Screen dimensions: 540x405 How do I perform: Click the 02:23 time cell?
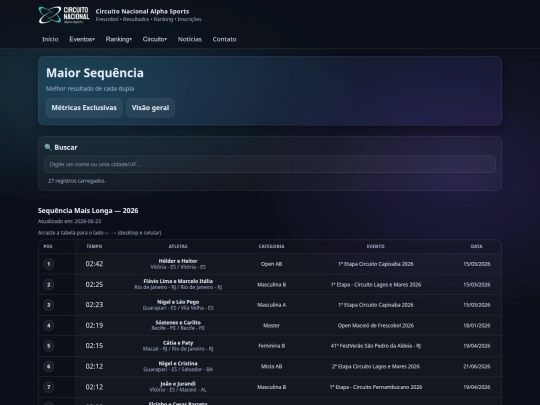(x=94, y=305)
